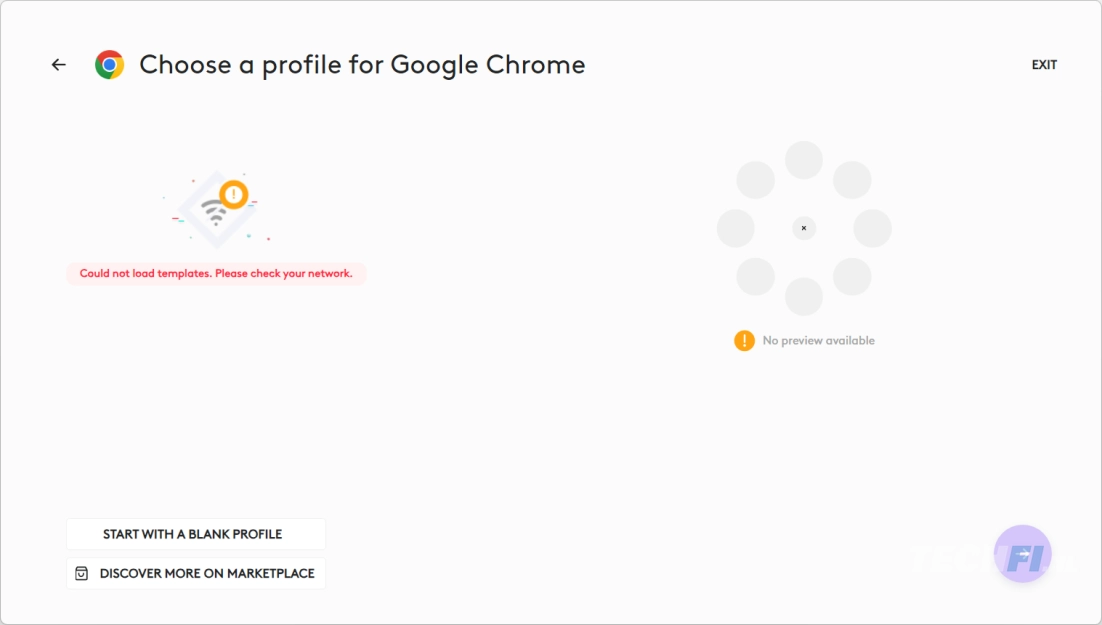Go back using the left arrow icon
Viewport: 1102px width, 625px height.
(58, 65)
